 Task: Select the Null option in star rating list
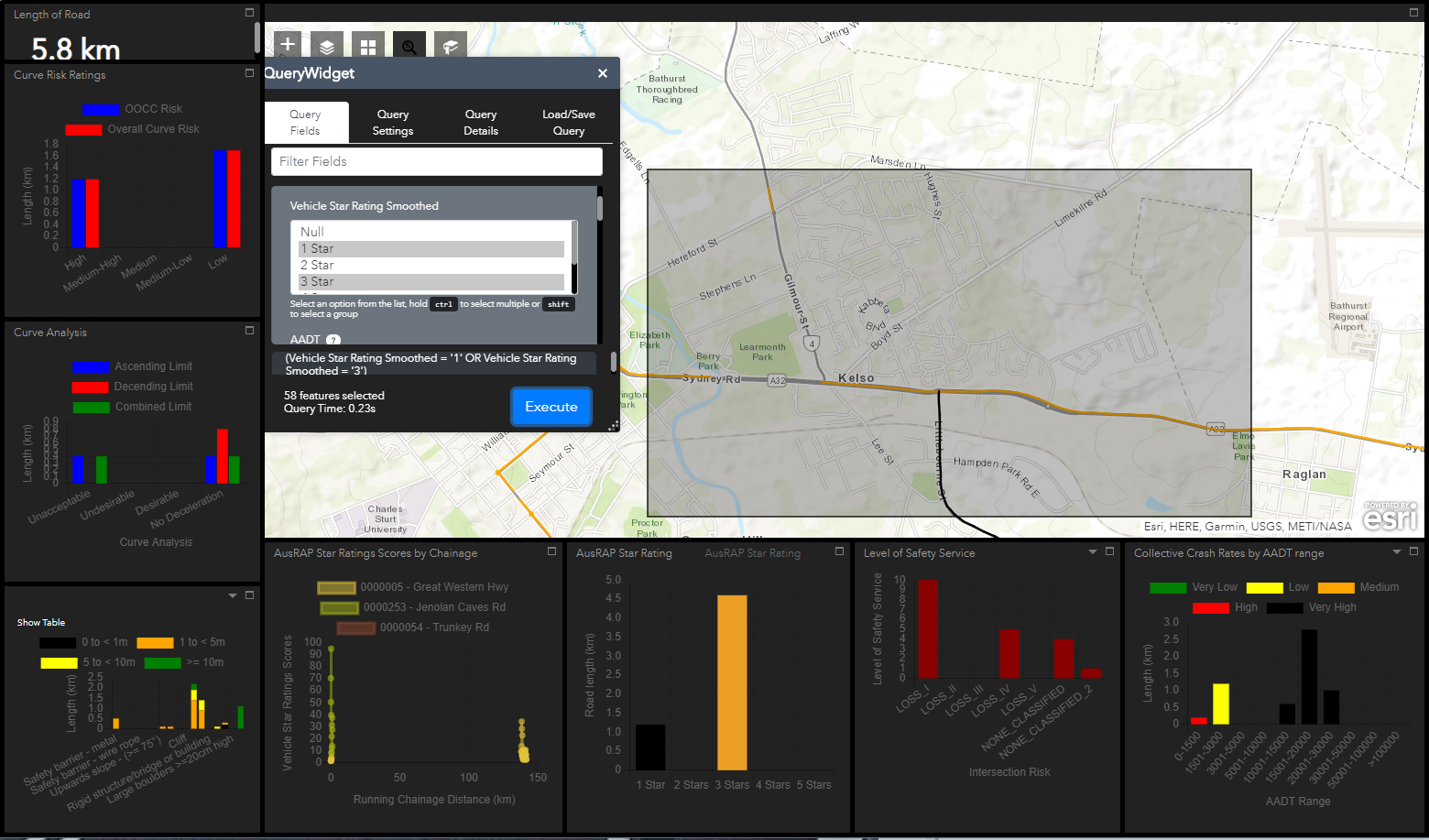pyautogui.click(x=431, y=232)
